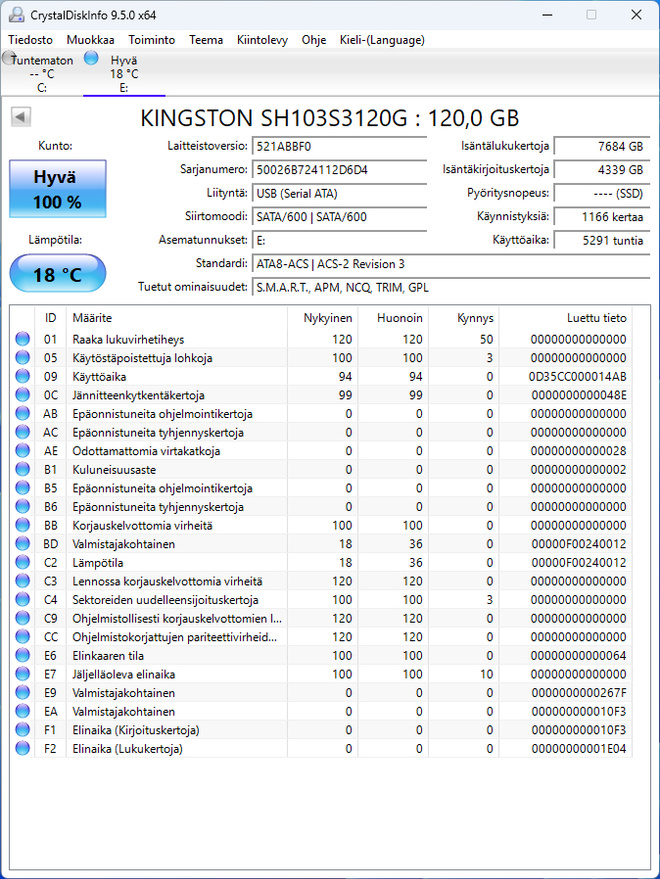The height and width of the screenshot is (879, 660).
Task: Close the CrystalDiskInfo window
Action: [x=636, y=15]
